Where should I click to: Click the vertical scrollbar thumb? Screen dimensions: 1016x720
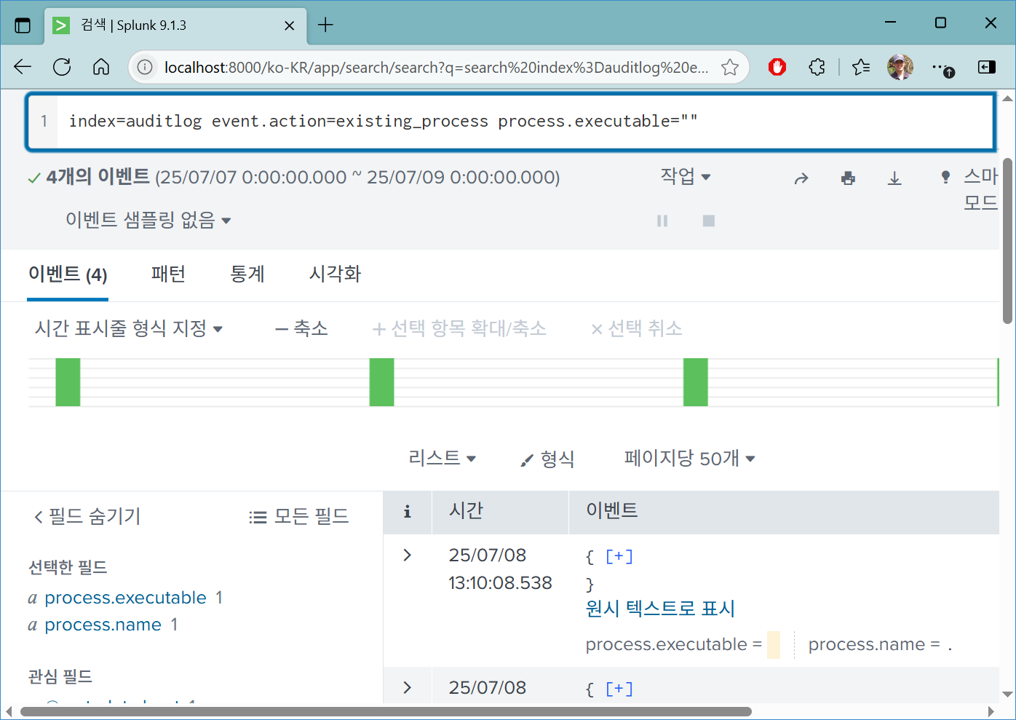pyautogui.click(x=1008, y=240)
